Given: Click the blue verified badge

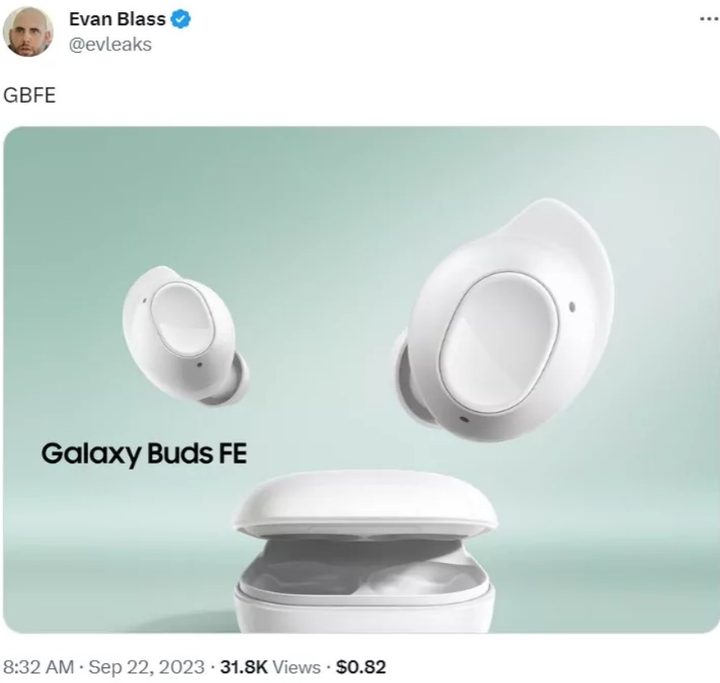Looking at the screenshot, I should click(x=181, y=19).
